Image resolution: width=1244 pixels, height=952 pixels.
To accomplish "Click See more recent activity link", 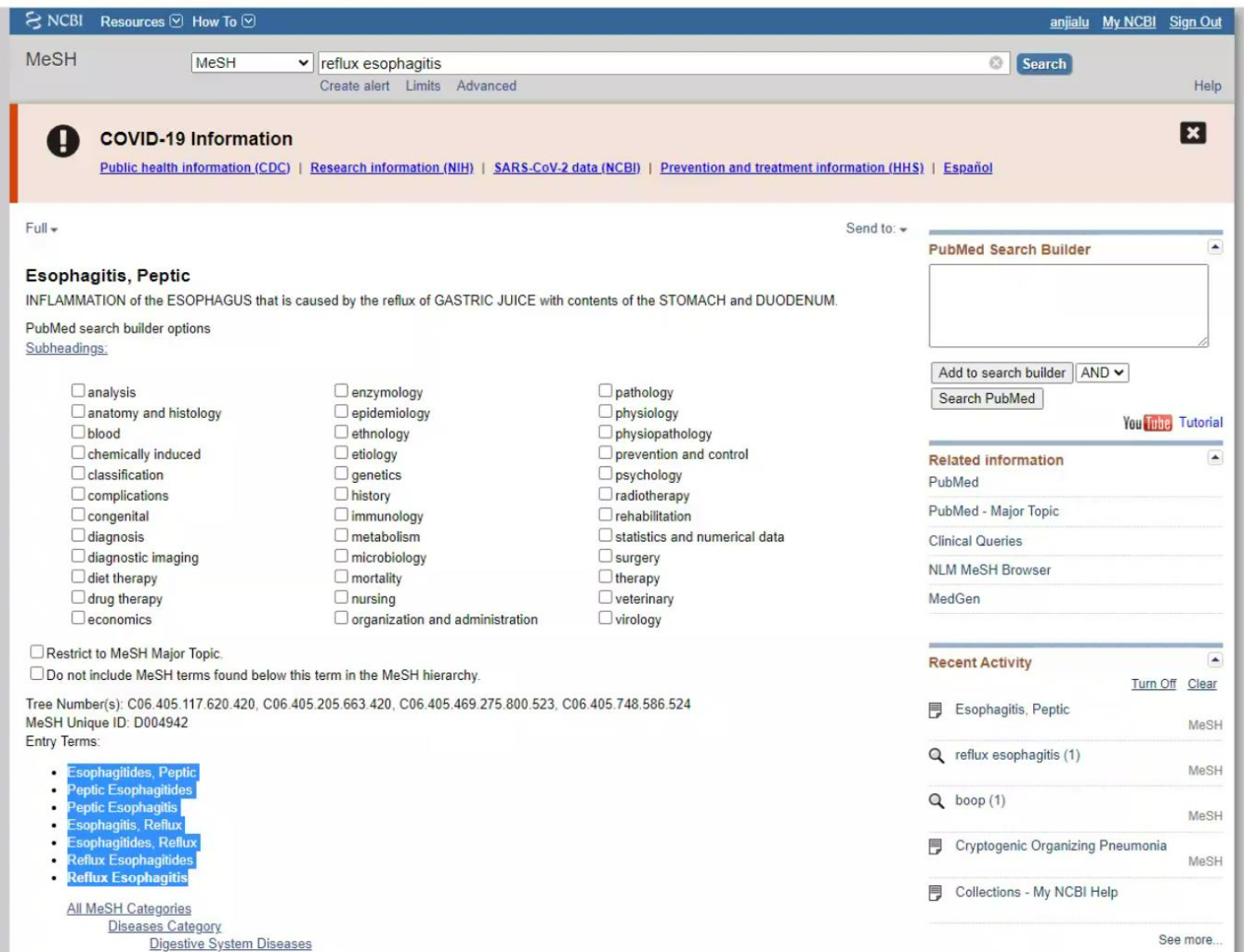I will click(x=1190, y=940).
